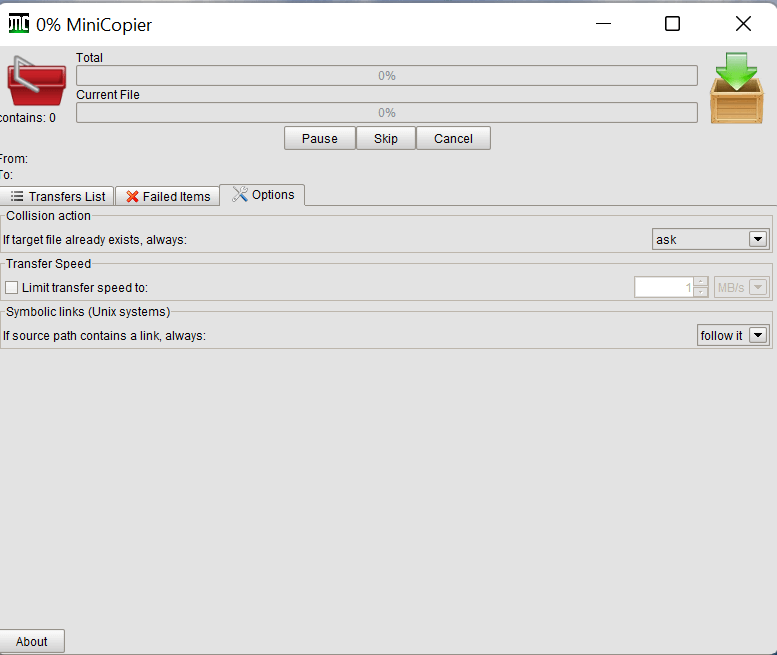Open the About dialog

(32, 641)
